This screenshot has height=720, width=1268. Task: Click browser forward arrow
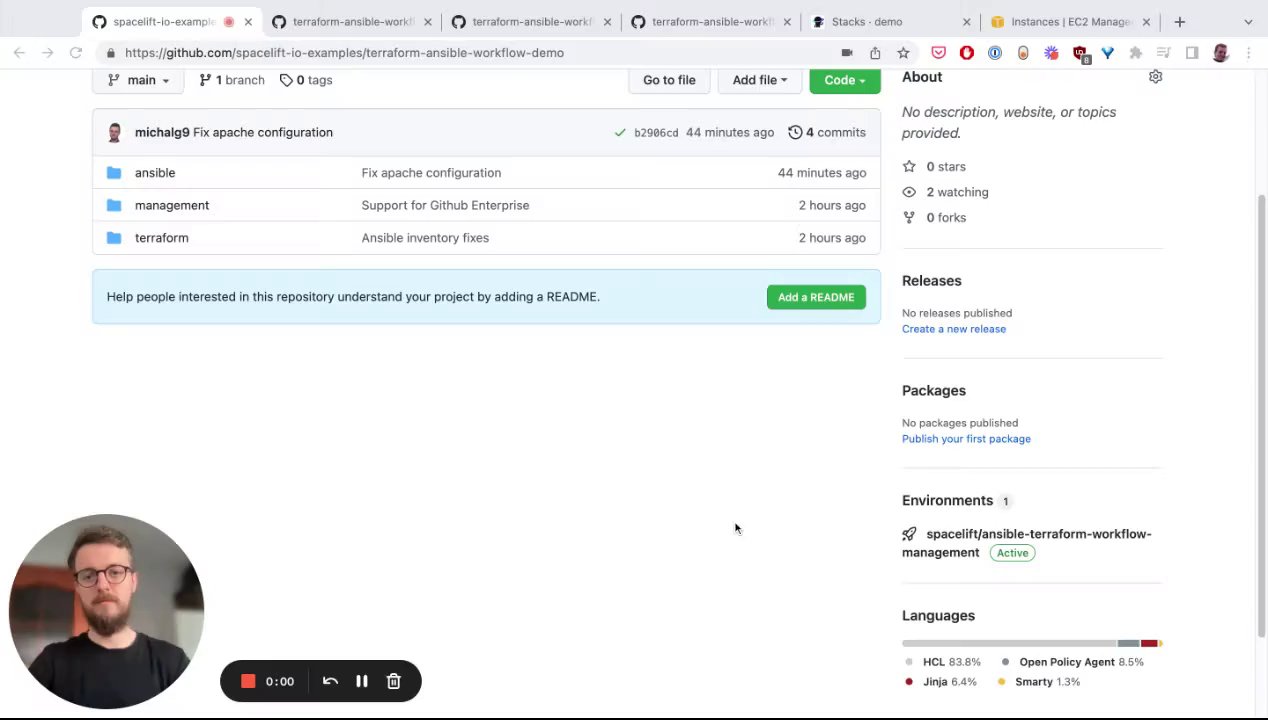tap(47, 53)
